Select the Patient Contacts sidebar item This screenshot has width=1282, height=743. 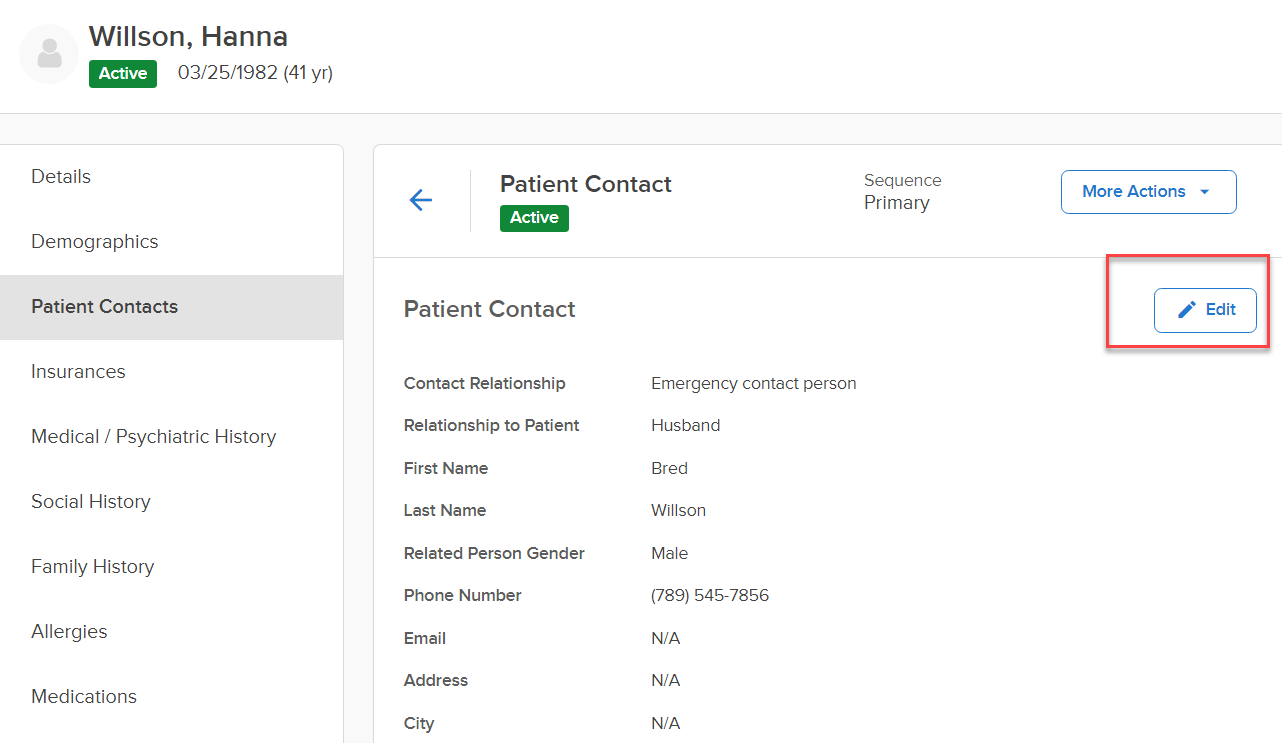point(171,307)
